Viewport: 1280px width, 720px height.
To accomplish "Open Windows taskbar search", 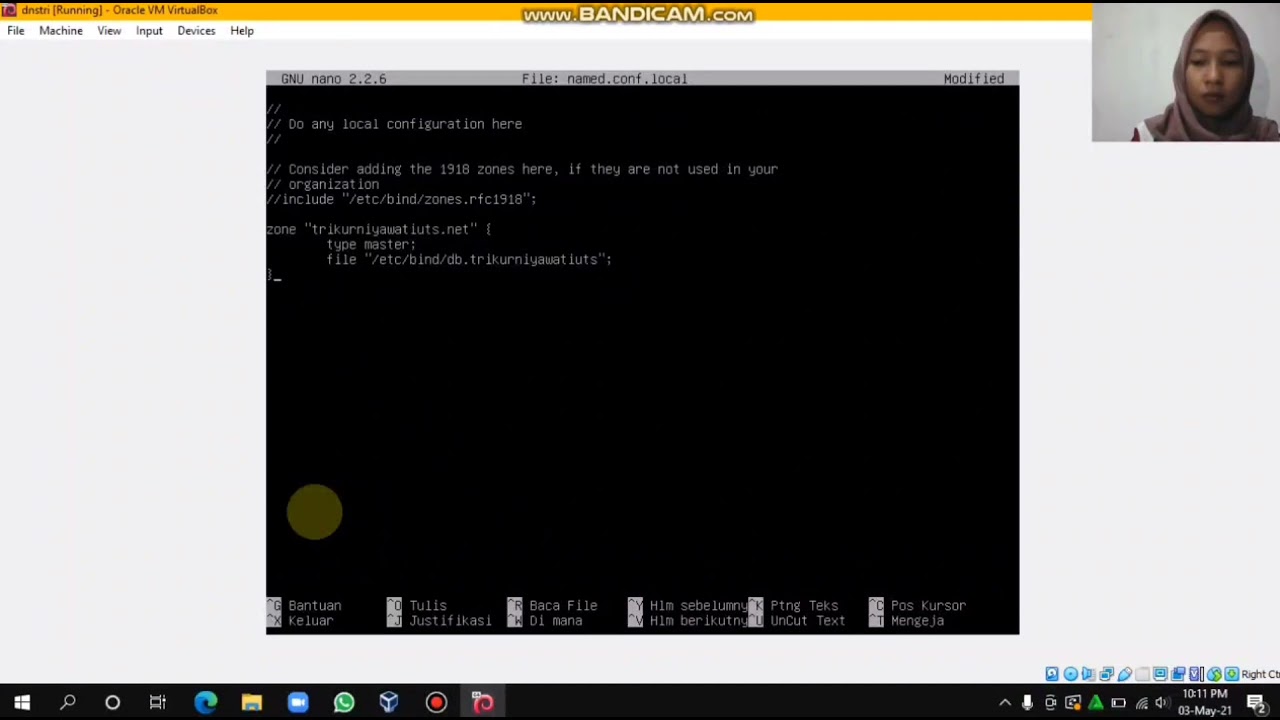I will 68,702.
